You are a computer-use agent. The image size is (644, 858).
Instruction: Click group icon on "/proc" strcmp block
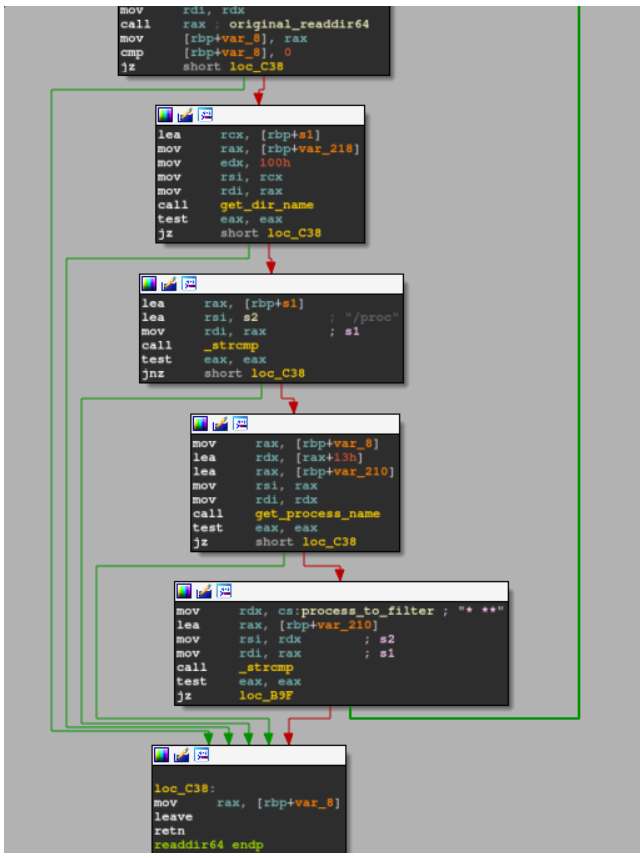pyautogui.click(x=189, y=284)
